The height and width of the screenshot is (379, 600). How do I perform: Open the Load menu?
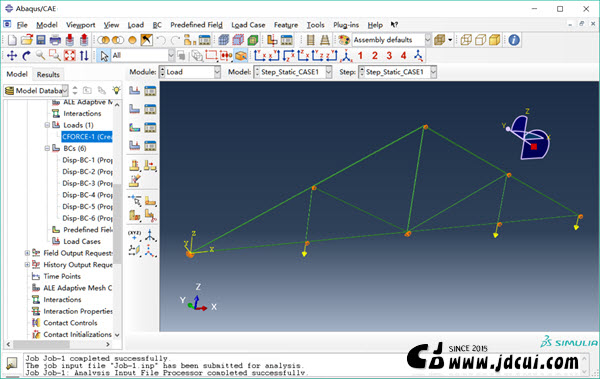(x=135, y=25)
